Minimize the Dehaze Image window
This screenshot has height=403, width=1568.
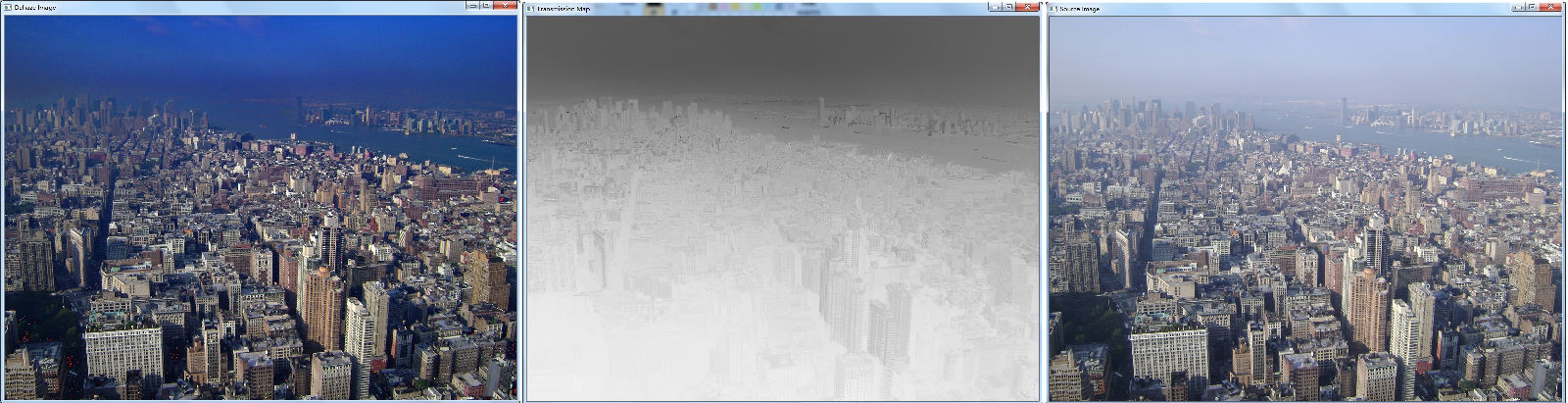(472, 6)
